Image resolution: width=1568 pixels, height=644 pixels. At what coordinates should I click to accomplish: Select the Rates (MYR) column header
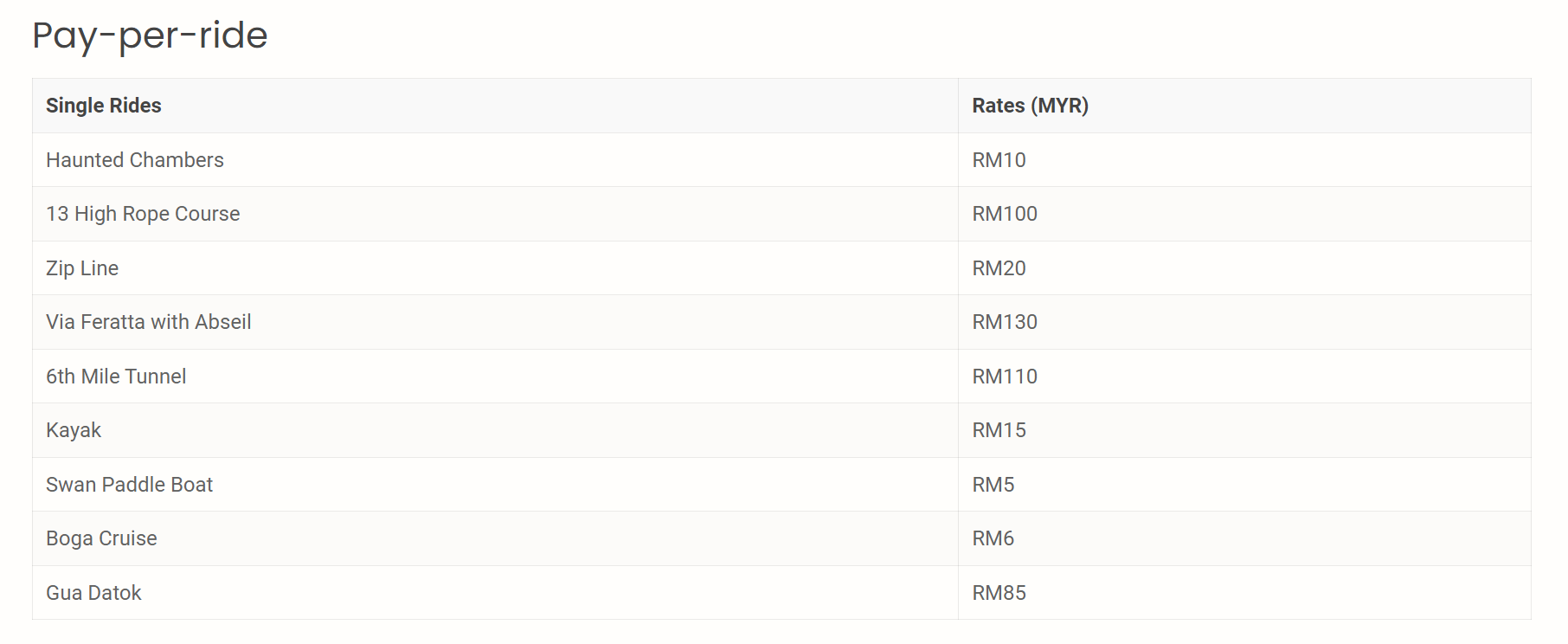coord(1030,106)
